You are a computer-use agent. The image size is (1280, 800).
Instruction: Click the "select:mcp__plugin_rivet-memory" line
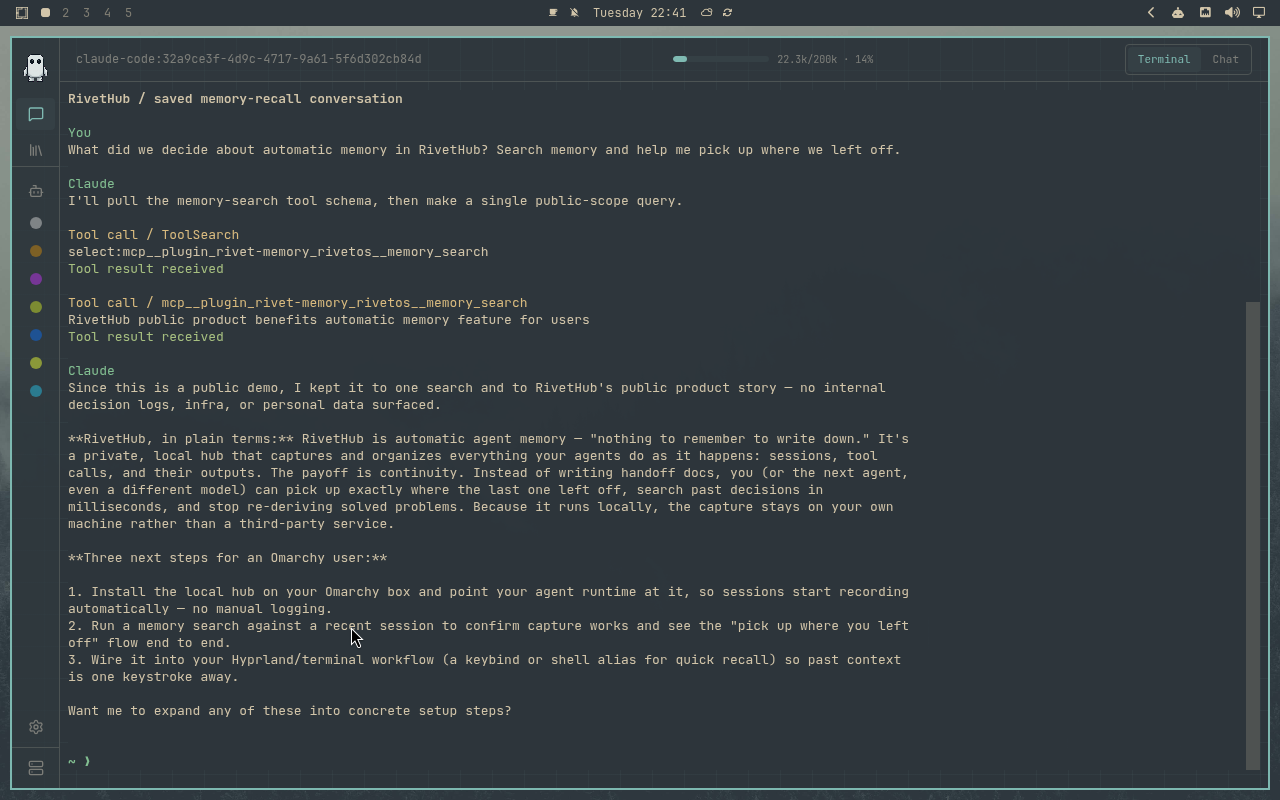pyautogui.click(x=278, y=252)
